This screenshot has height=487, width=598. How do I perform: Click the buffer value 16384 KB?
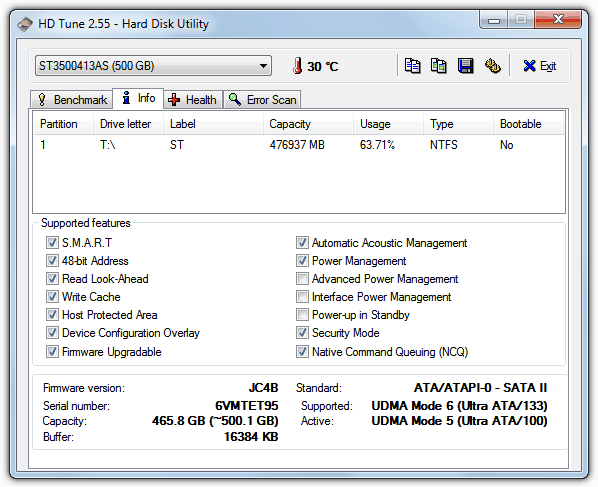click(x=251, y=437)
